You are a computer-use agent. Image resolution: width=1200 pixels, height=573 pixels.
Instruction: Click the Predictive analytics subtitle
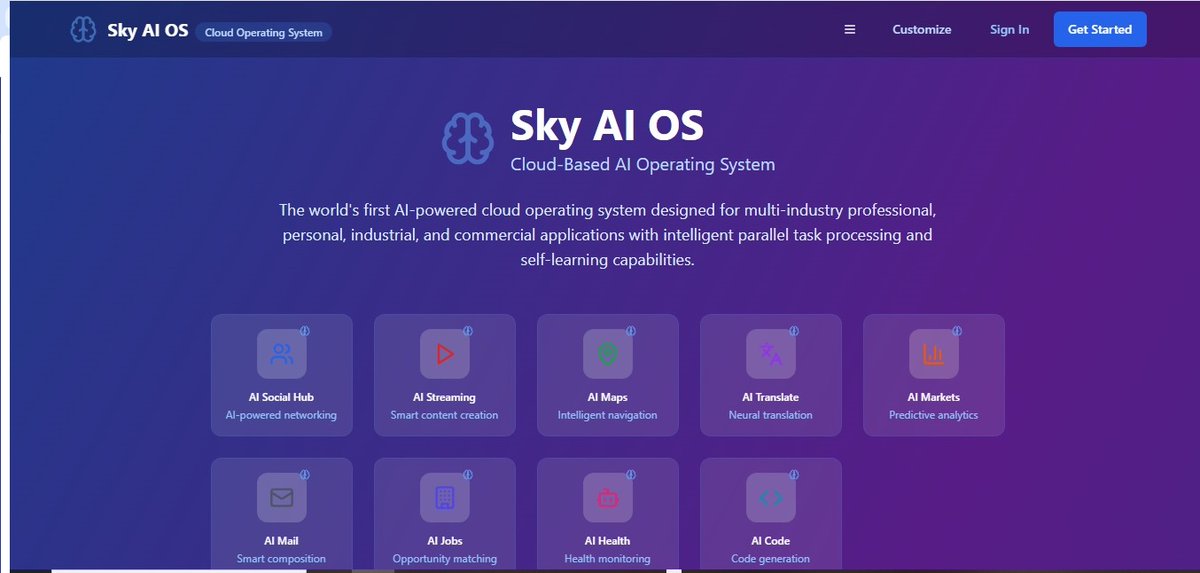coord(934,415)
